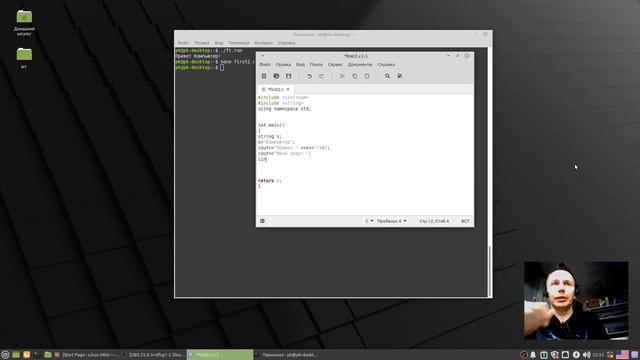
Task: Click the Стр 12, Стлб 4 cursor position indicator
Action: click(x=434, y=221)
